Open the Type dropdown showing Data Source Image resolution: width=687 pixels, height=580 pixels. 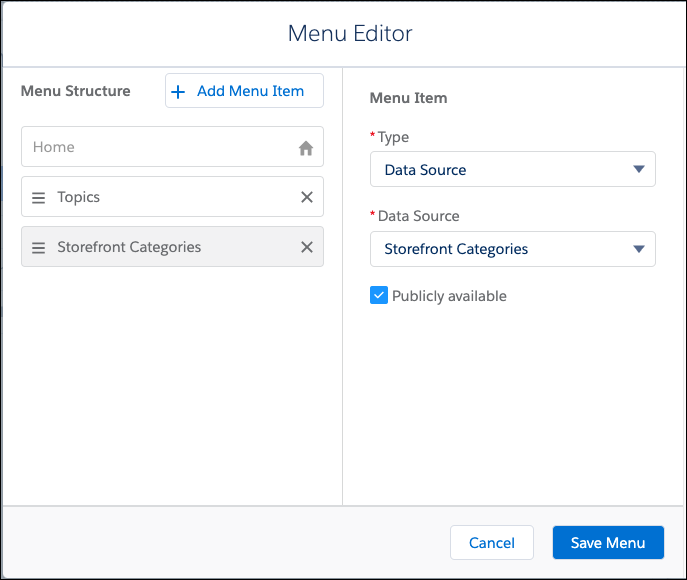pos(513,169)
